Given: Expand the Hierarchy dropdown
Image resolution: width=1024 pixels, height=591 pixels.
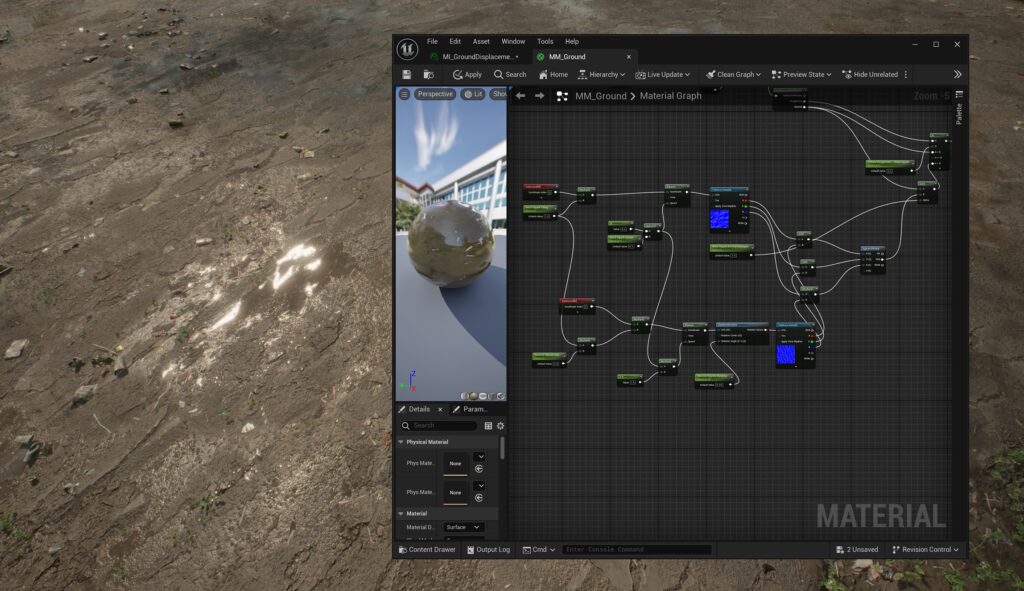Looking at the screenshot, I should coord(601,74).
